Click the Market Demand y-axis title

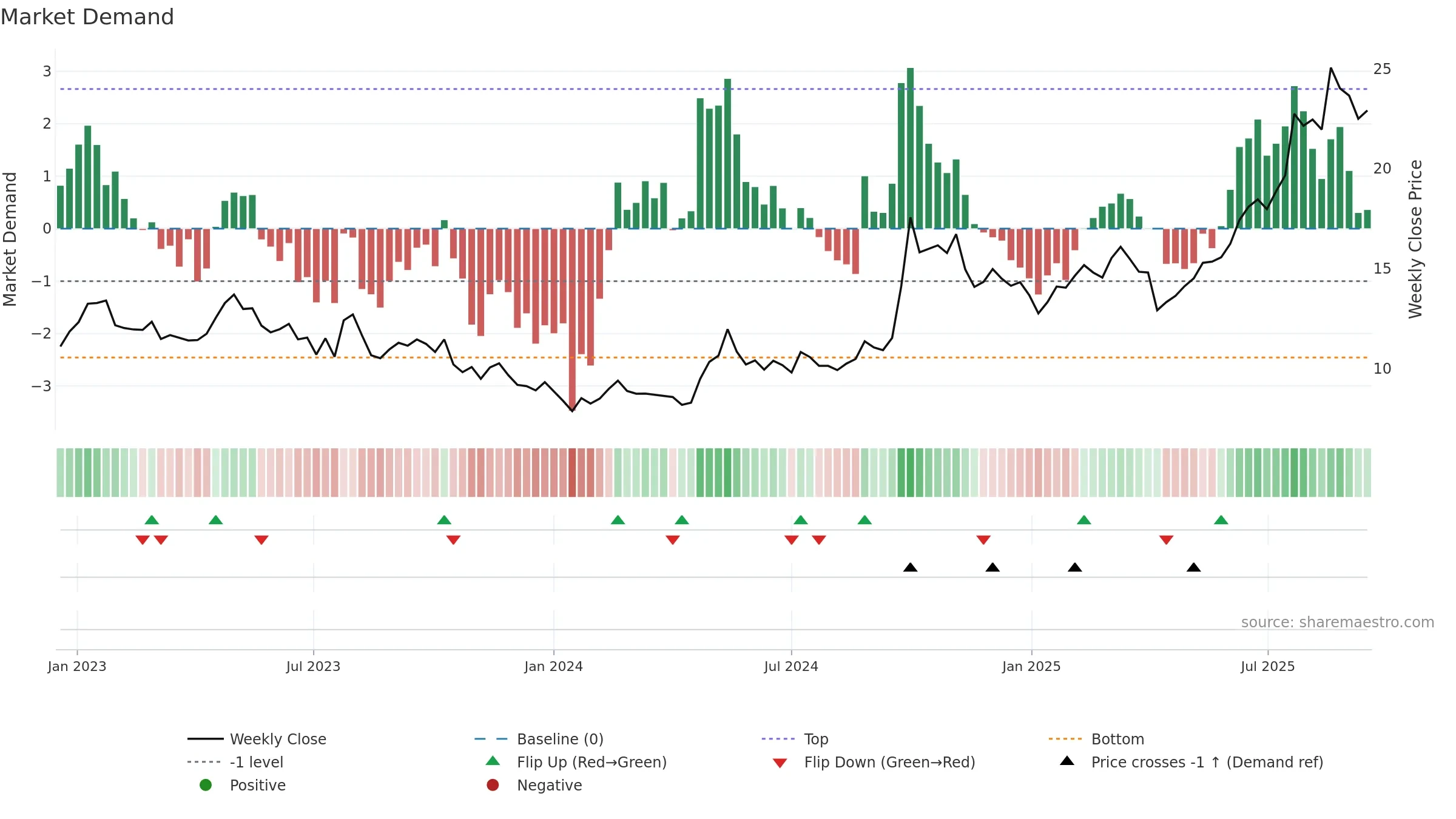[x=10, y=239]
